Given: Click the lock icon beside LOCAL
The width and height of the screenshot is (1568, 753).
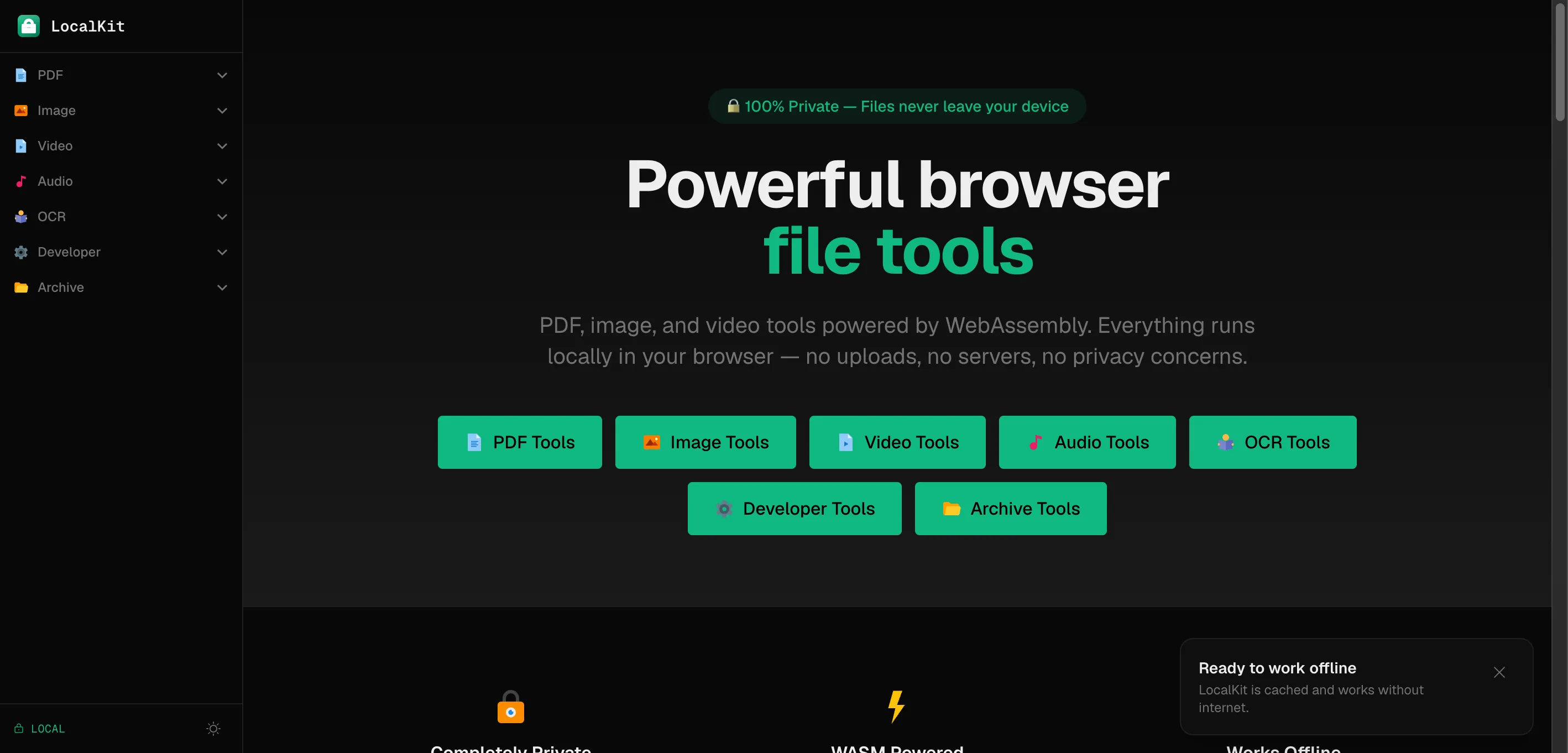Looking at the screenshot, I should (x=19, y=728).
